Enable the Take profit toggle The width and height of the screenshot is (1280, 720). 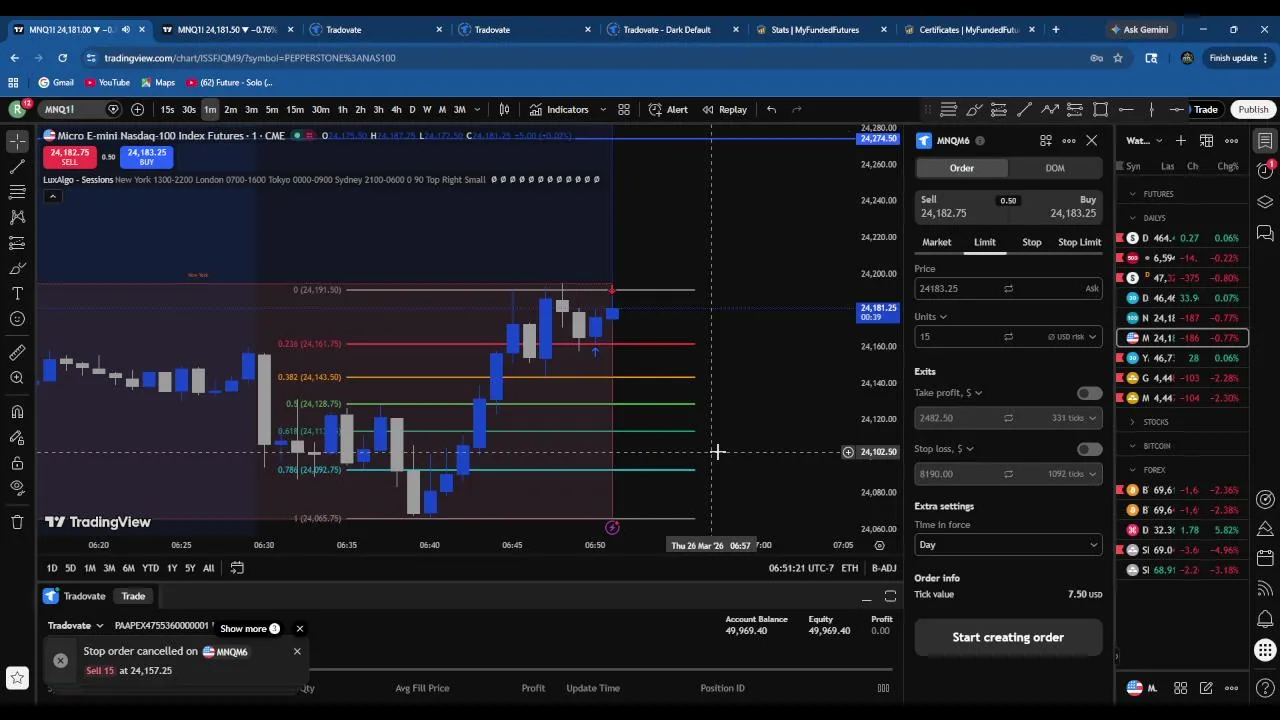point(1089,393)
